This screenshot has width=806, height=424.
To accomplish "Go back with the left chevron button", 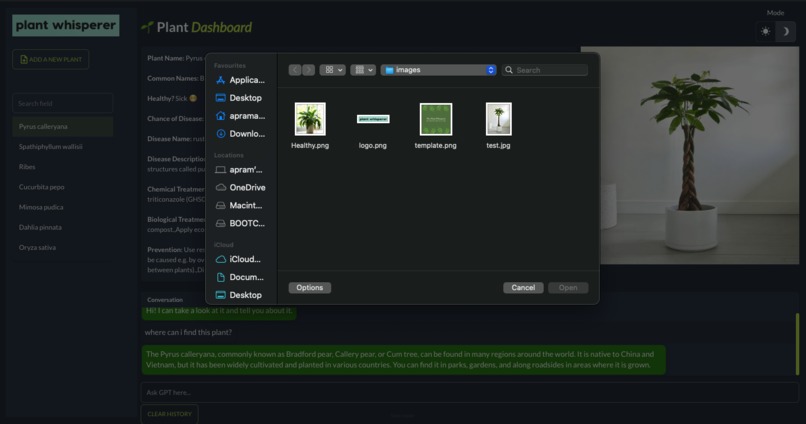I will click(x=295, y=70).
